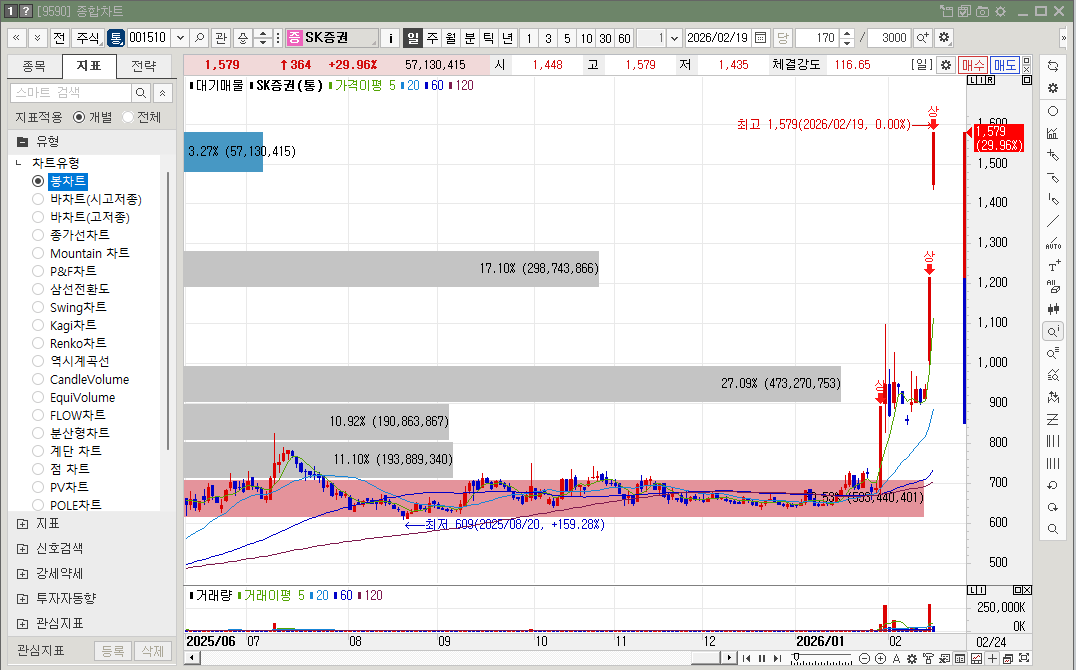Click the undo arrow in right toolbar
The image size is (1076, 670).
(1053, 485)
